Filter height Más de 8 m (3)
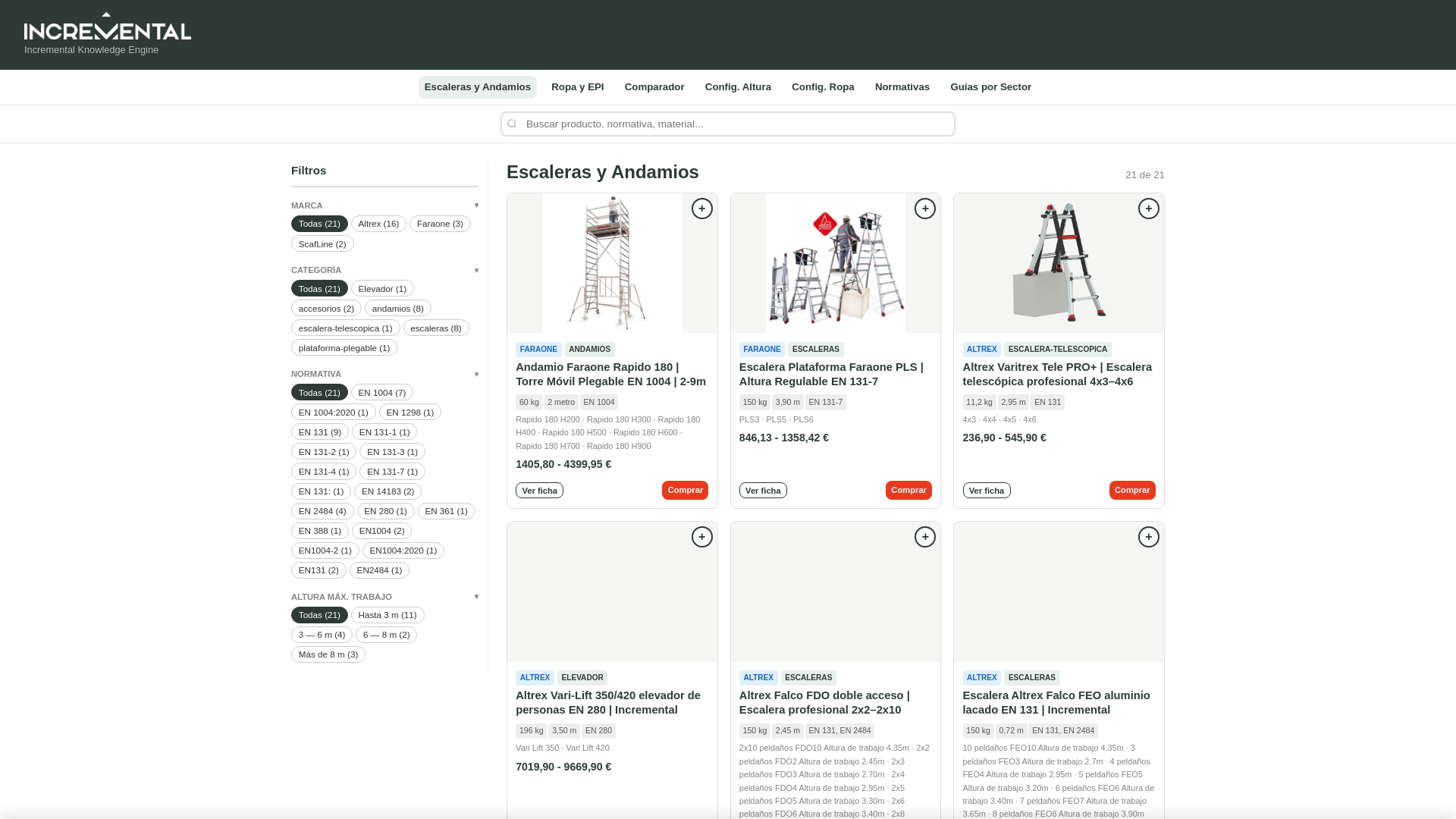 click(328, 654)
